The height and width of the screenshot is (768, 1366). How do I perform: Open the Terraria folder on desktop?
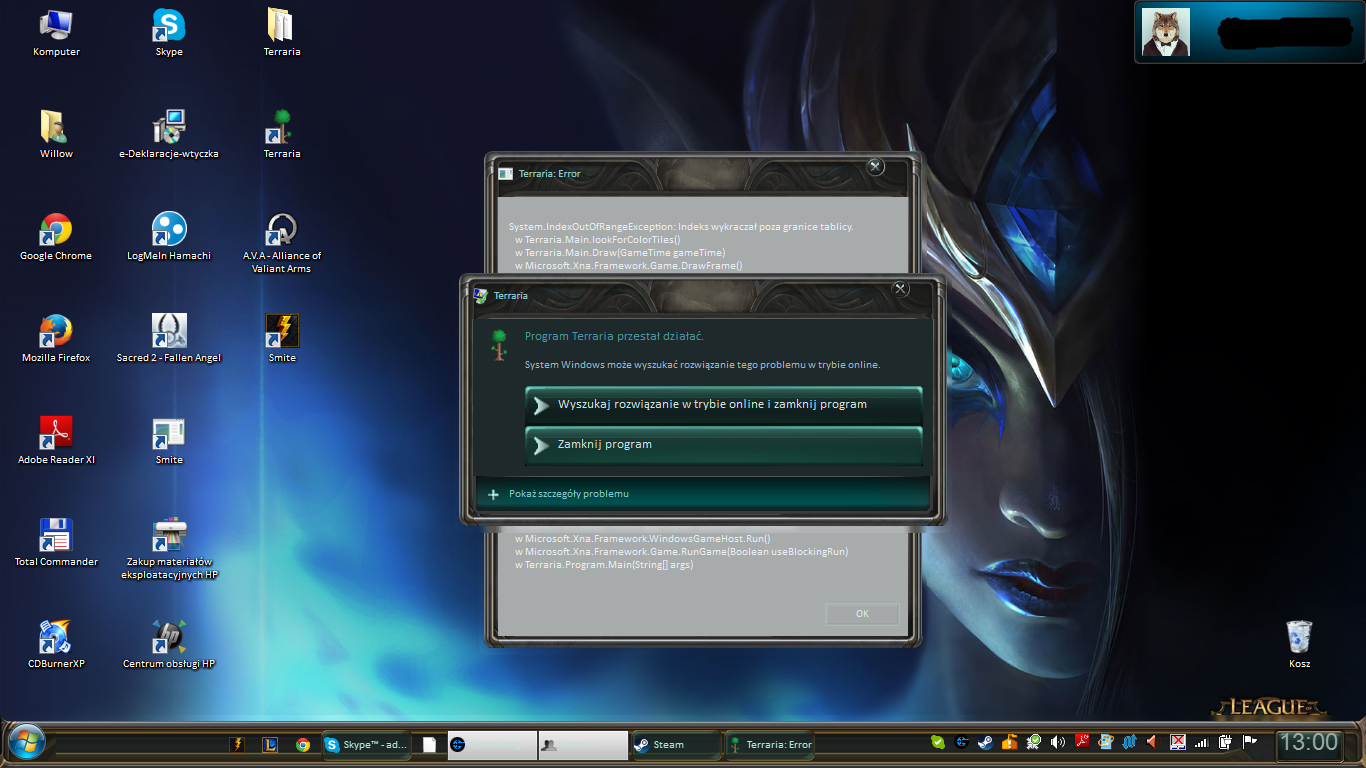[282, 34]
